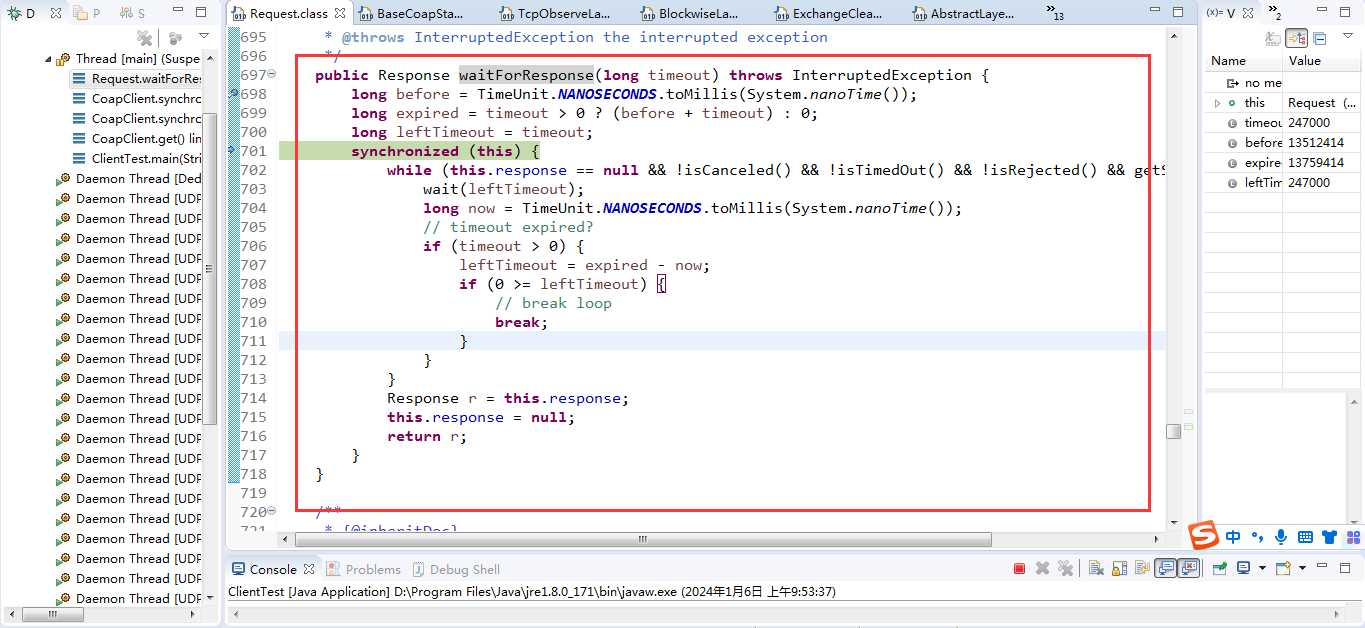This screenshot has height=628, width=1365.
Task: Select the 'no method return value' row
Action: [1284, 83]
